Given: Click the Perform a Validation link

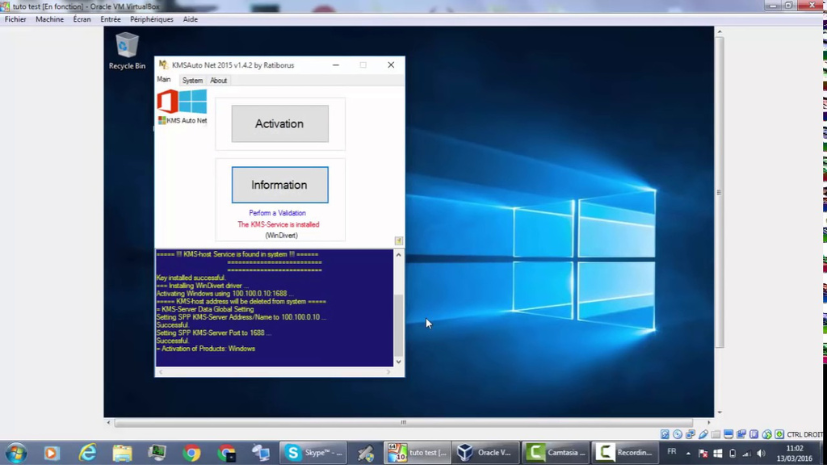Looking at the screenshot, I should (277, 213).
